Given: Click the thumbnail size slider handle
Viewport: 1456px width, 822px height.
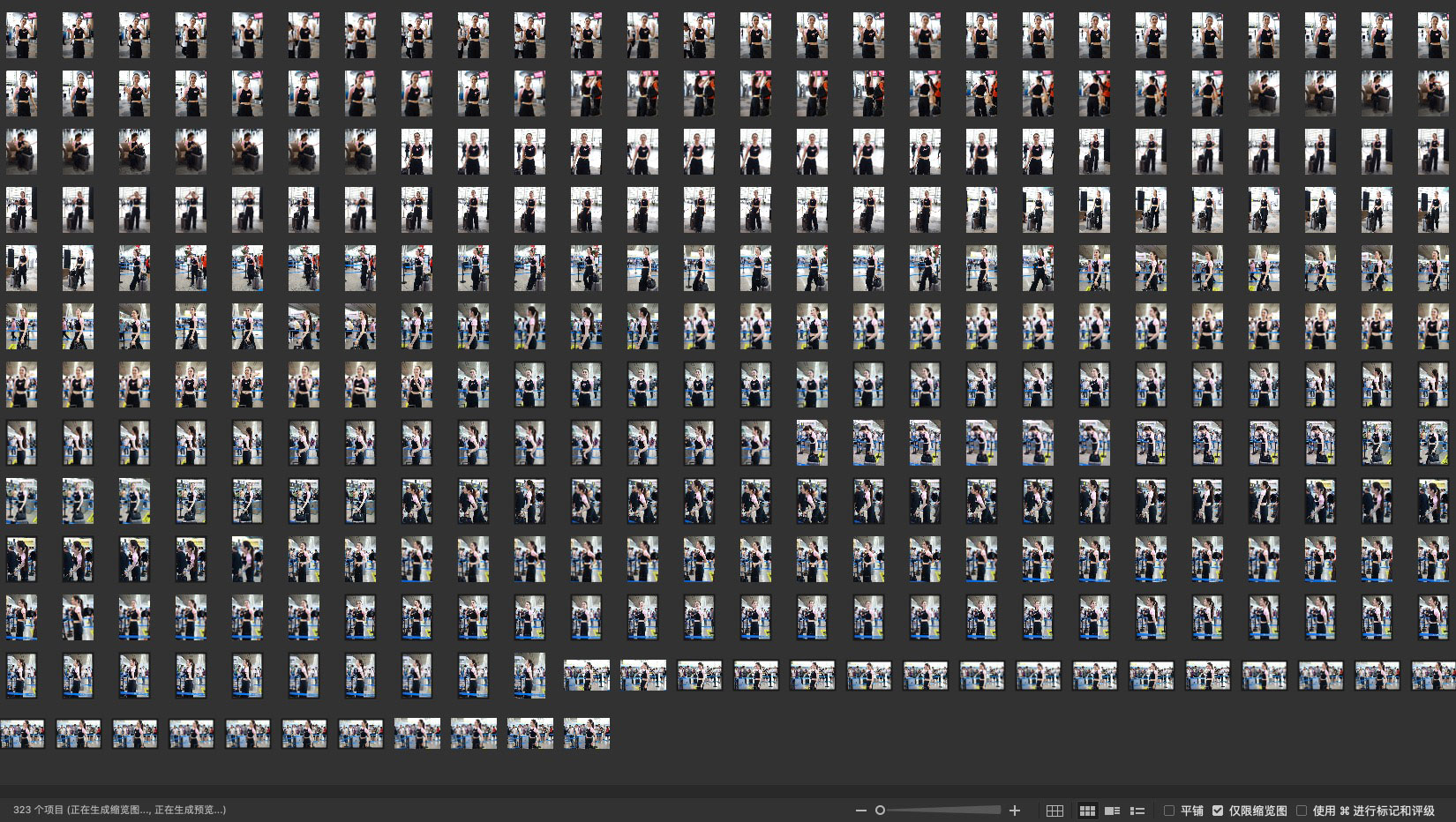Looking at the screenshot, I should coord(880,811).
